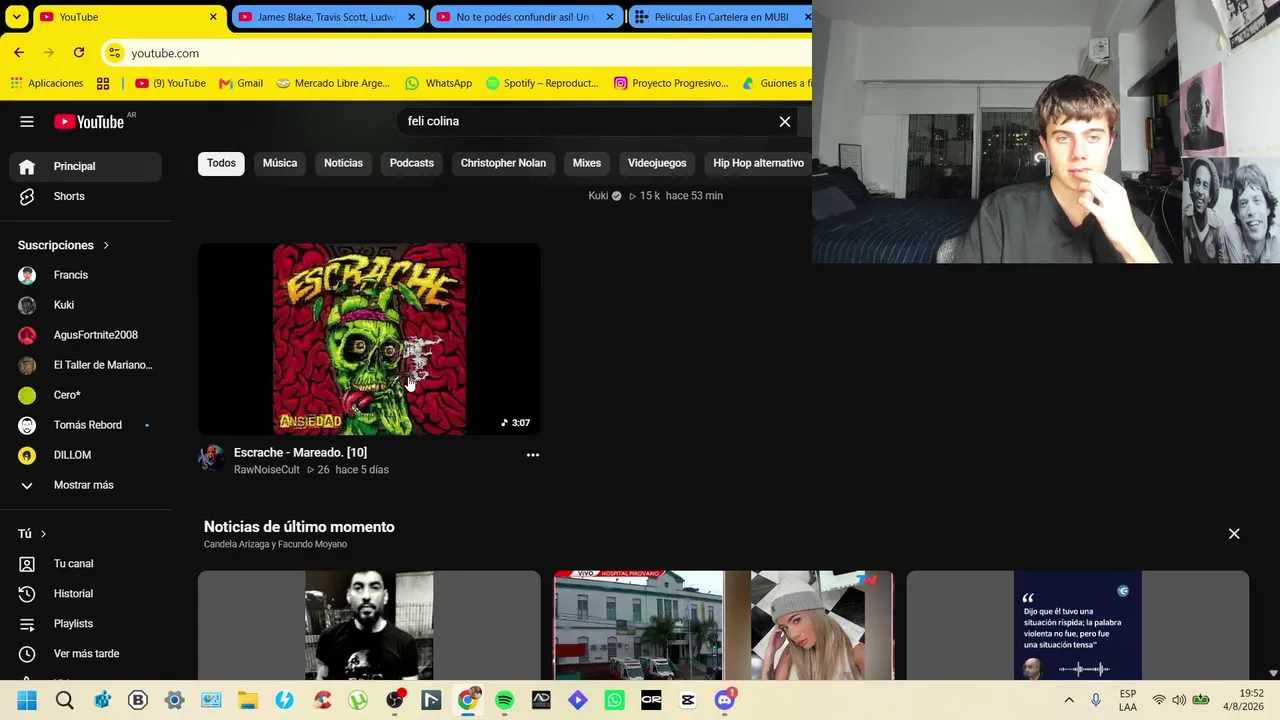Open CapCut from the taskbar
The image size is (1280, 720).
tap(688, 701)
